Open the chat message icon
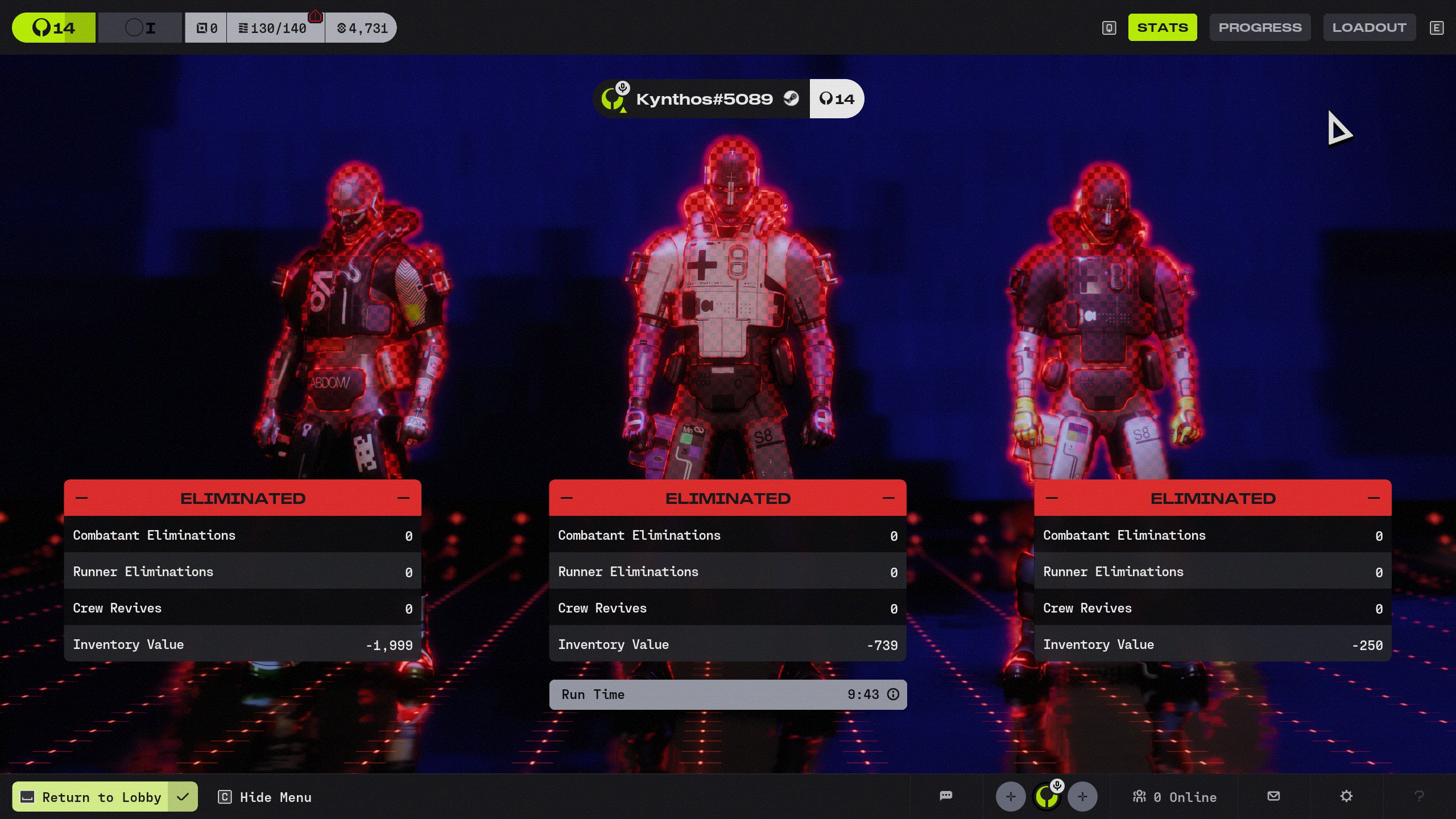1456x819 pixels. (x=946, y=796)
